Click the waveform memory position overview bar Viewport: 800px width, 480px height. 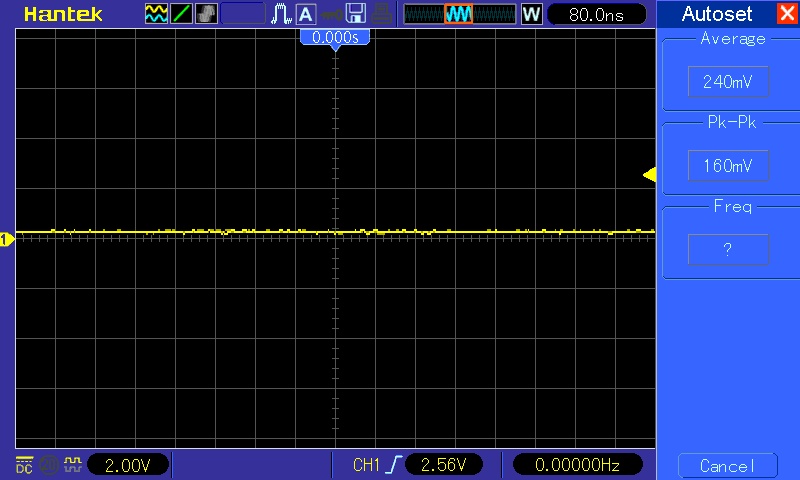click(459, 14)
